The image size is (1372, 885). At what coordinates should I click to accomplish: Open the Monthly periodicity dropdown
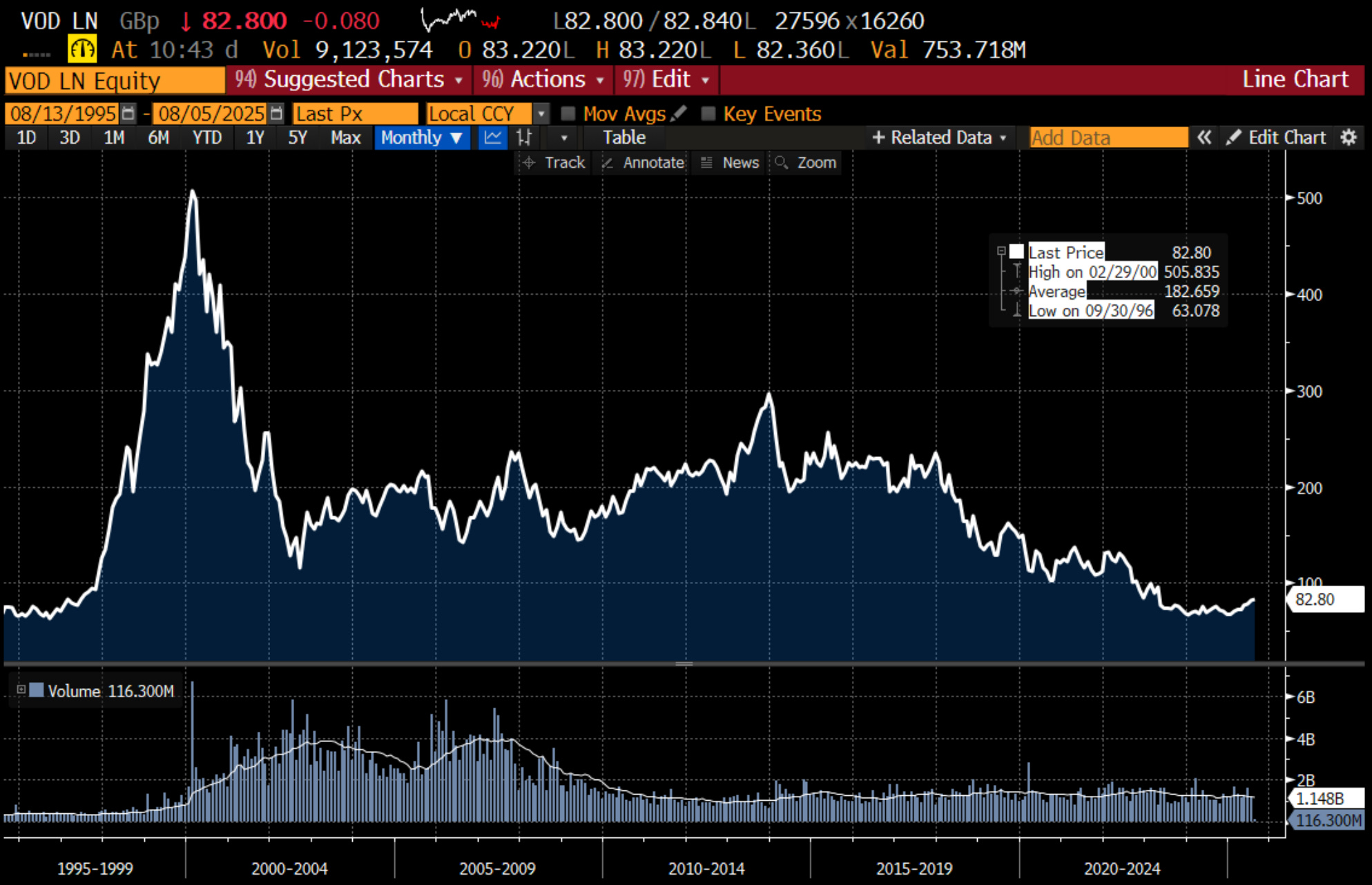(422, 137)
